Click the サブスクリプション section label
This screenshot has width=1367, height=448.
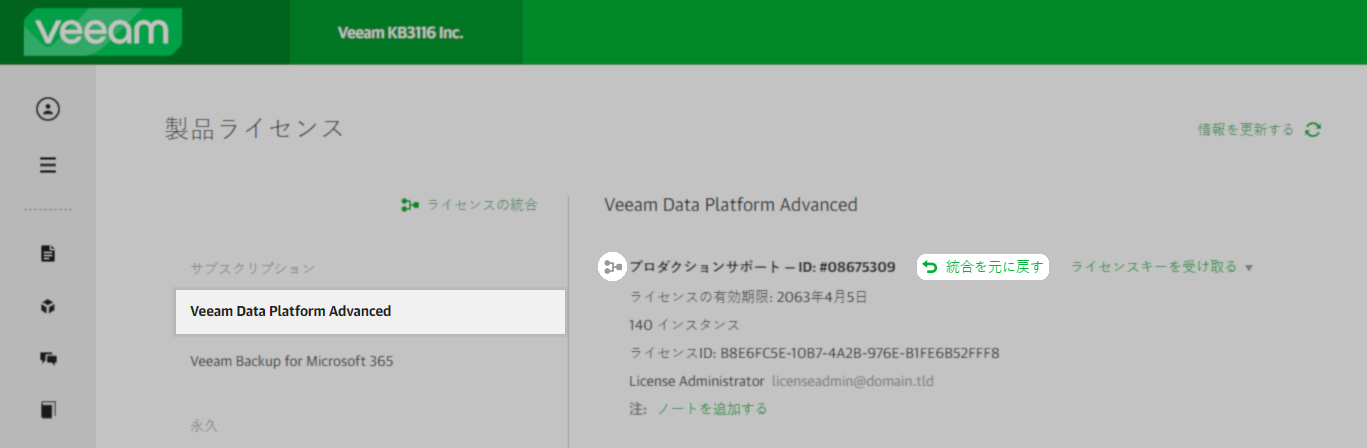[x=253, y=269]
